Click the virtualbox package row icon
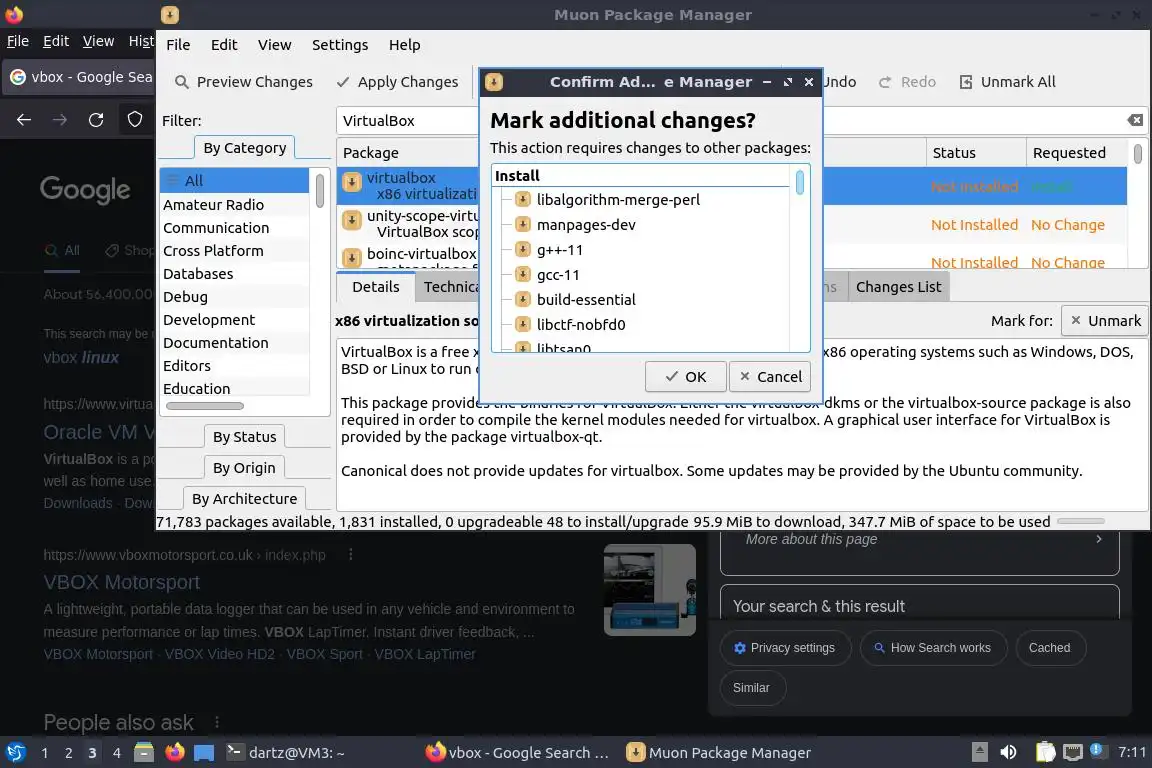1152x768 pixels. click(x=352, y=182)
